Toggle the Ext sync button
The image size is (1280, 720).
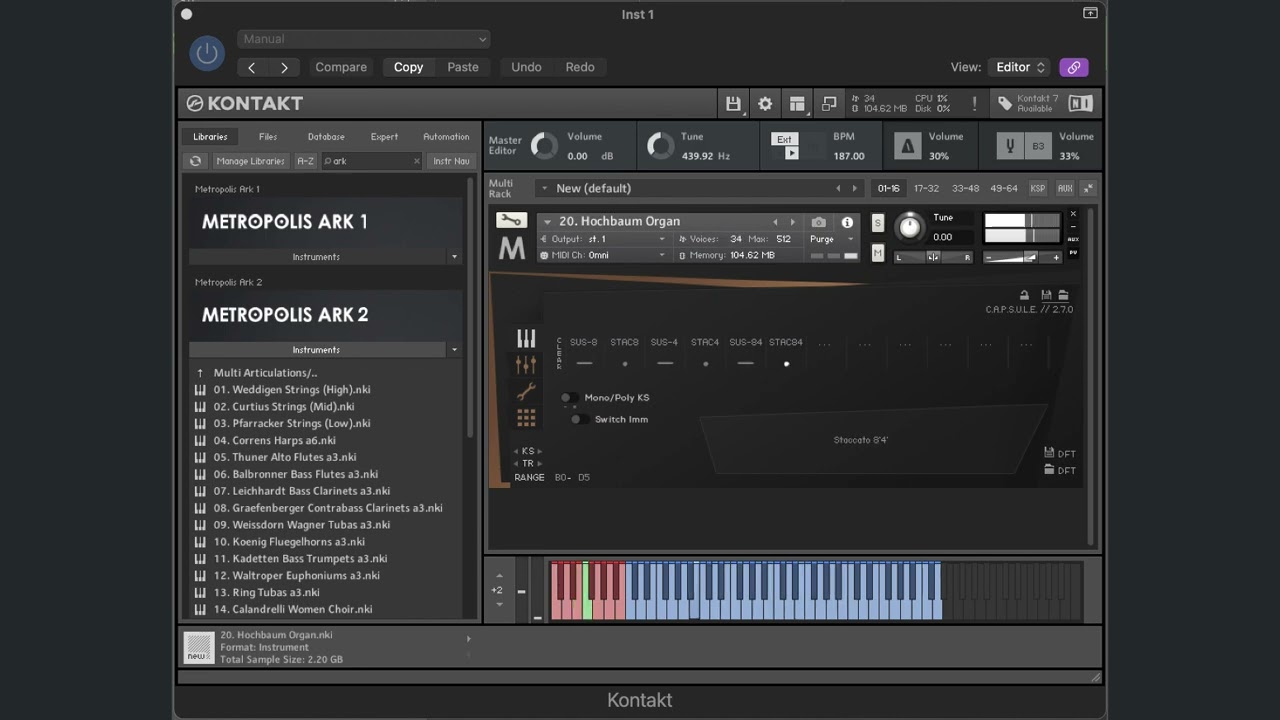click(x=785, y=139)
